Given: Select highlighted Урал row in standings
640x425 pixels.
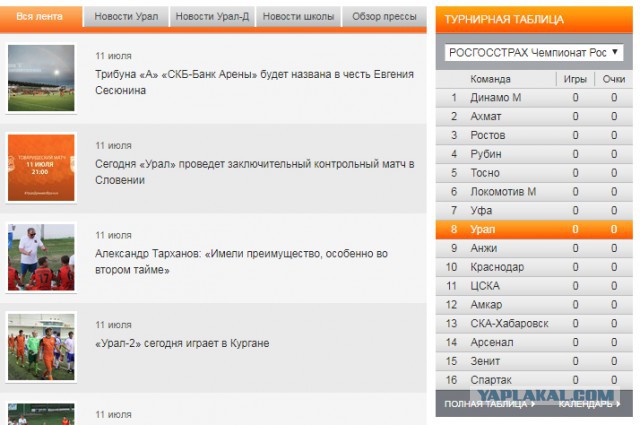Looking at the screenshot, I should tap(534, 229).
